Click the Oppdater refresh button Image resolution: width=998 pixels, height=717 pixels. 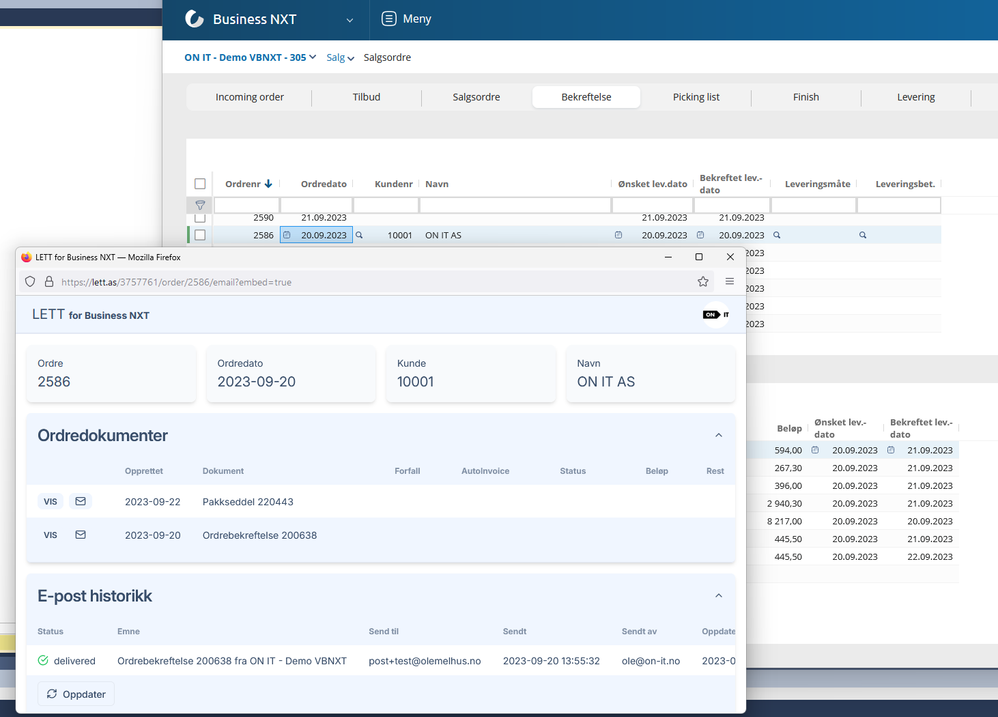click(x=76, y=694)
